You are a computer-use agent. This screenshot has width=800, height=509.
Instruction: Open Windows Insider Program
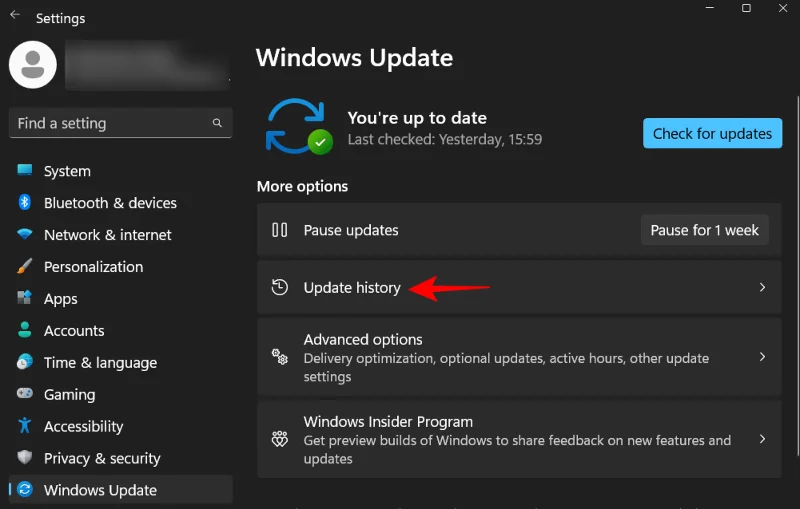coord(519,439)
